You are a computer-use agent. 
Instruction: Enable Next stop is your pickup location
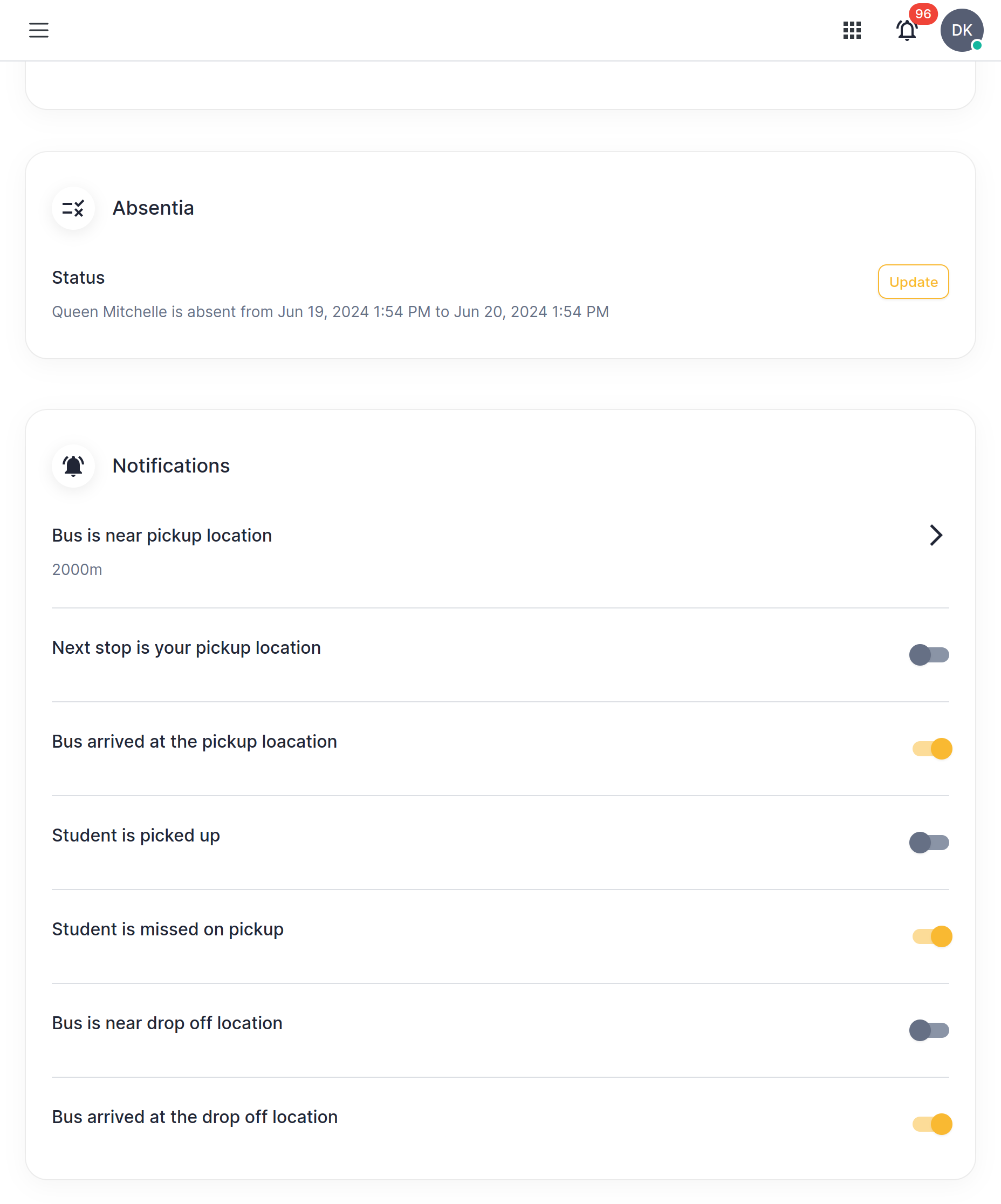(x=929, y=654)
